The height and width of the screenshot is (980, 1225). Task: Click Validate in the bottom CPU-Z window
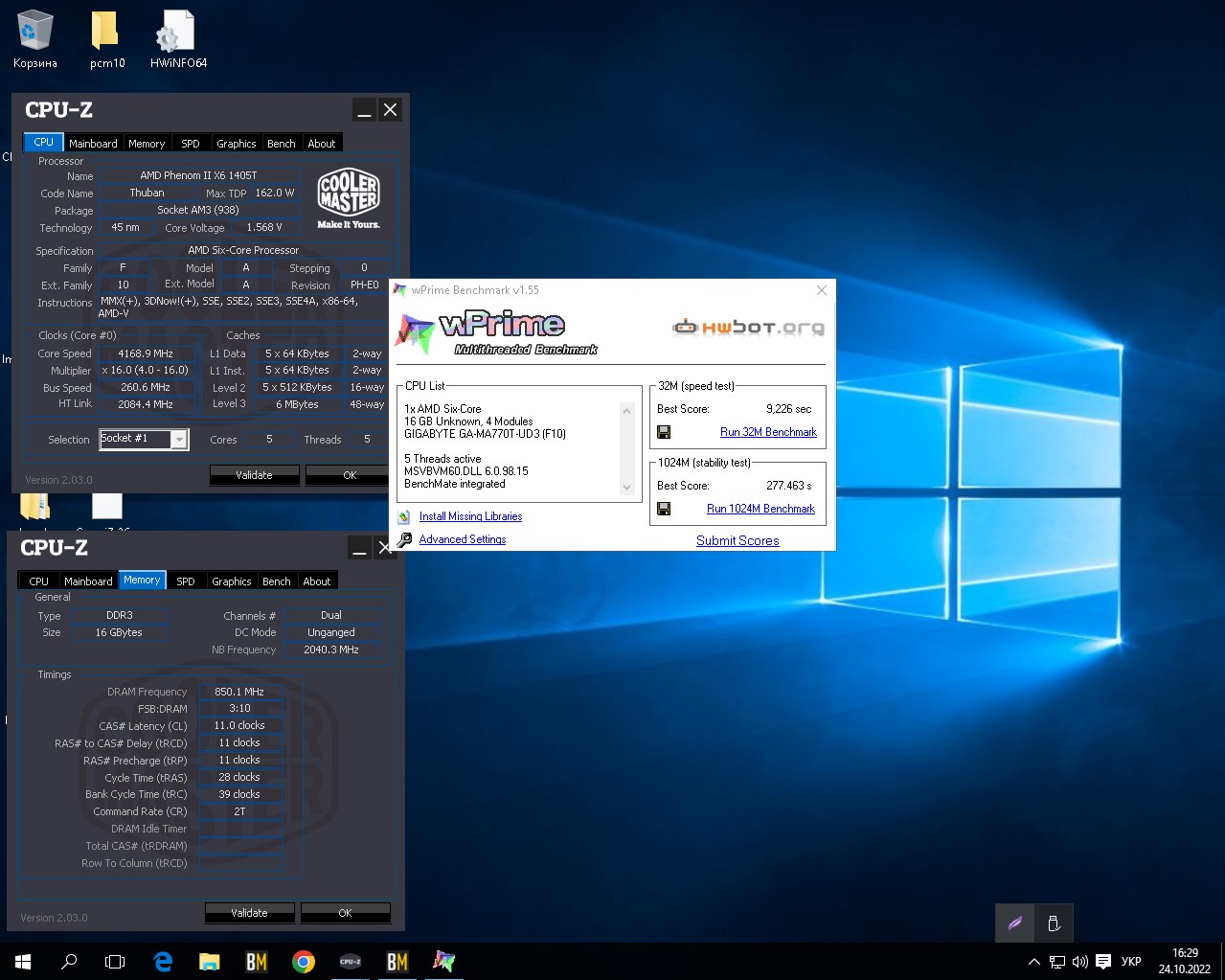tap(249, 913)
